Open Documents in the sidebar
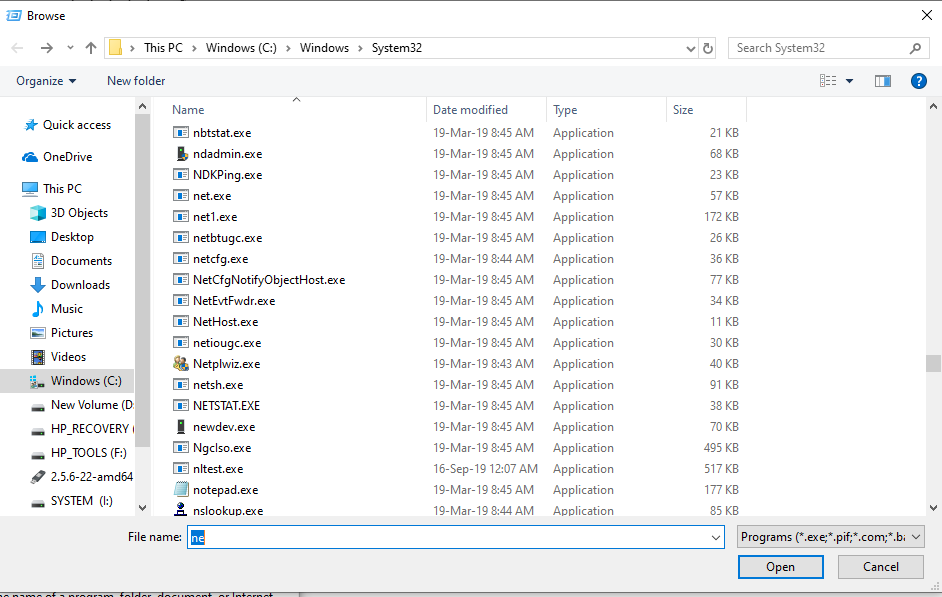942x597 pixels. 81,261
